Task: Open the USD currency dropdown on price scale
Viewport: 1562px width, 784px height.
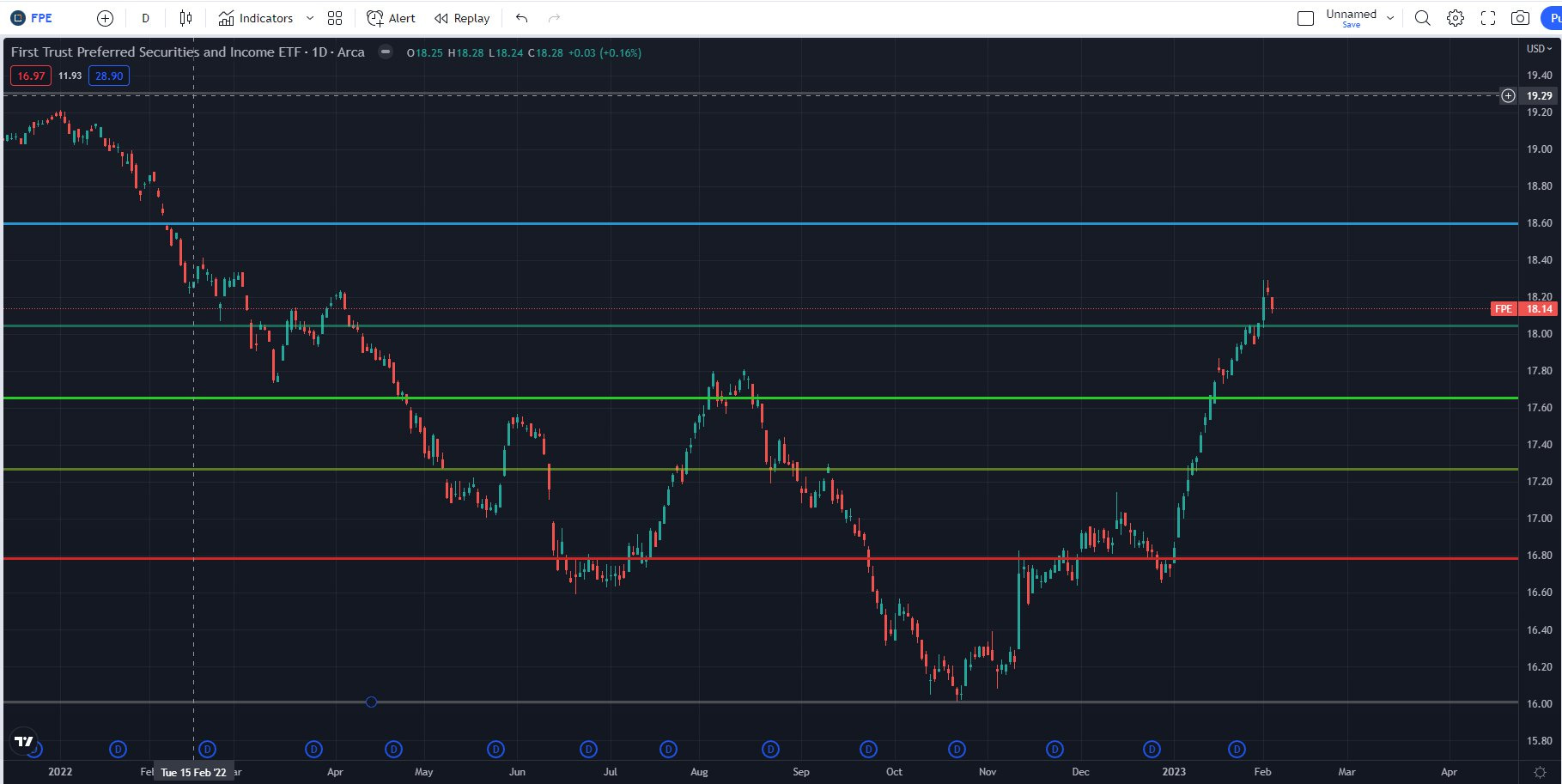Action: [x=1539, y=49]
